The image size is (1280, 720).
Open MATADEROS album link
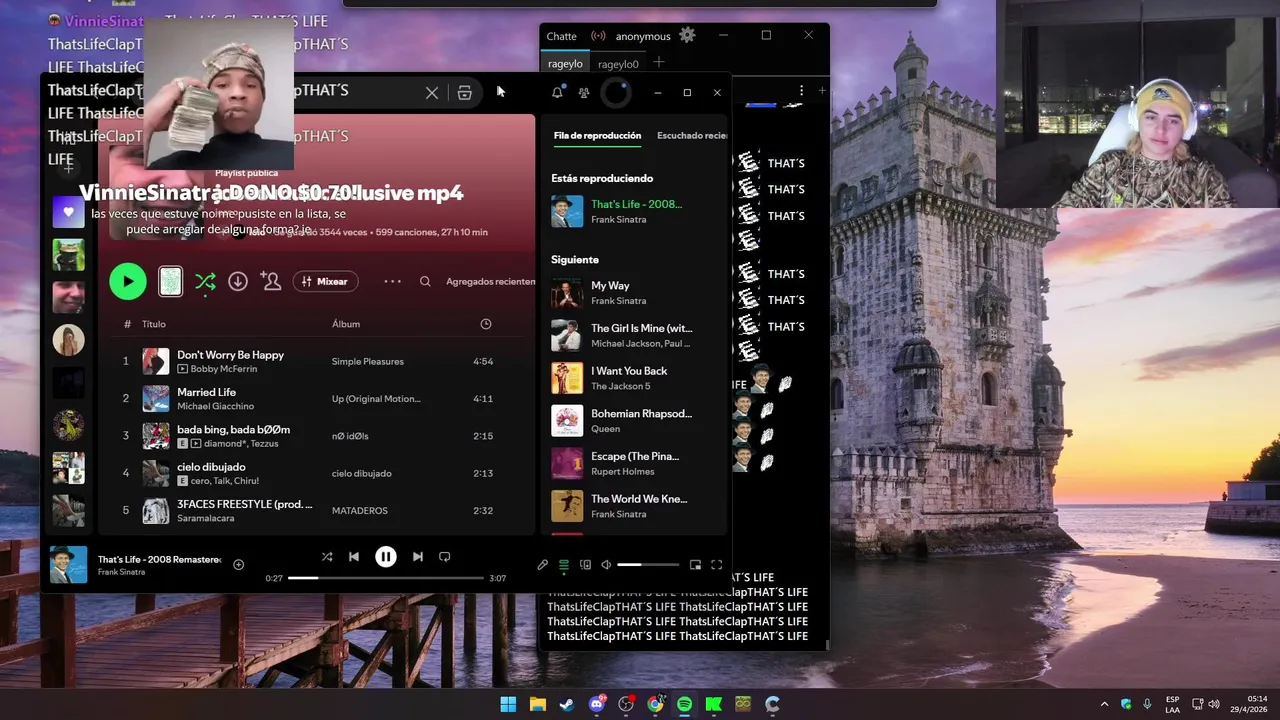point(360,510)
